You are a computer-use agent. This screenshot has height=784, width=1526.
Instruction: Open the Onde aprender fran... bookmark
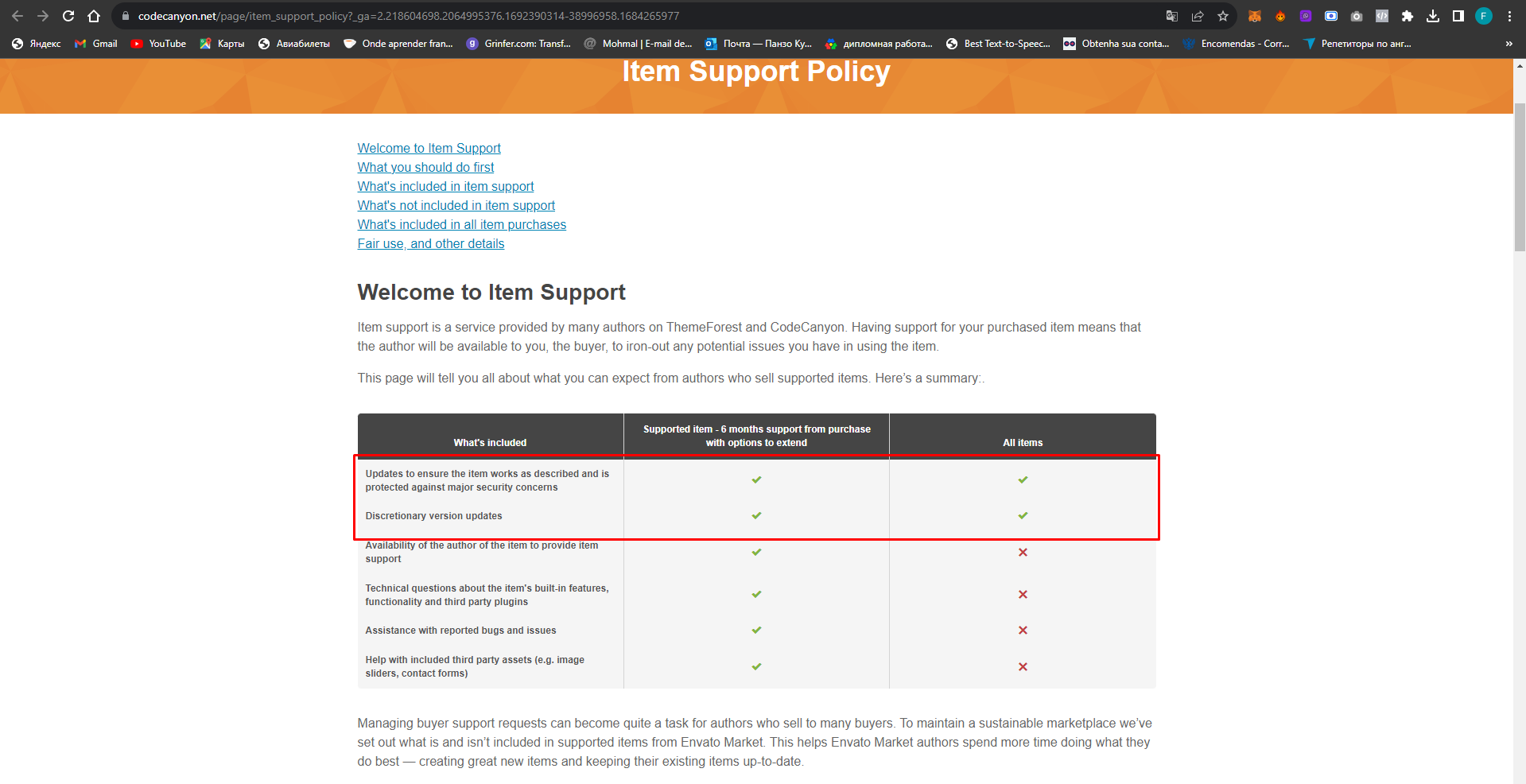click(398, 44)
